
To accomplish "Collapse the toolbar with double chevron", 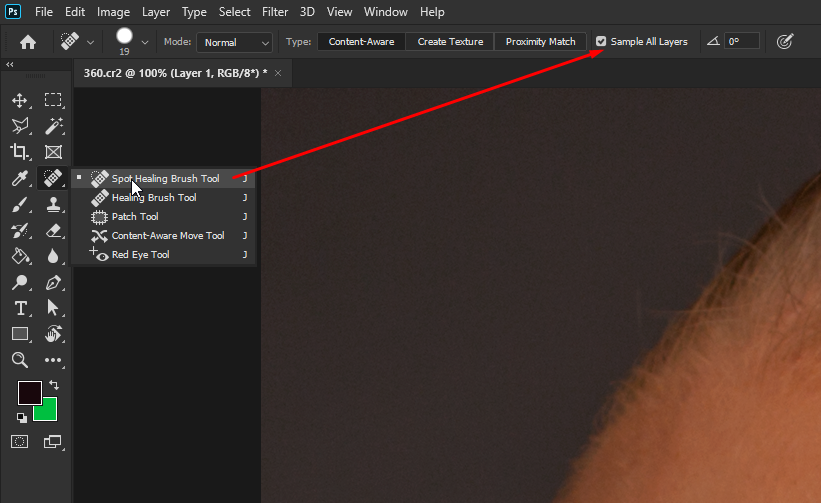I will click(9, 64).
